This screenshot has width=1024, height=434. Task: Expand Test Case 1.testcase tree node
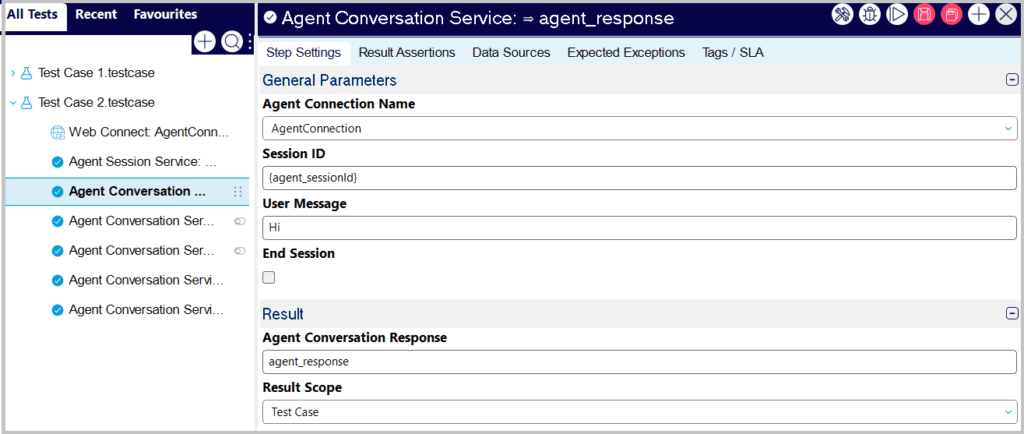coord(13,73)
